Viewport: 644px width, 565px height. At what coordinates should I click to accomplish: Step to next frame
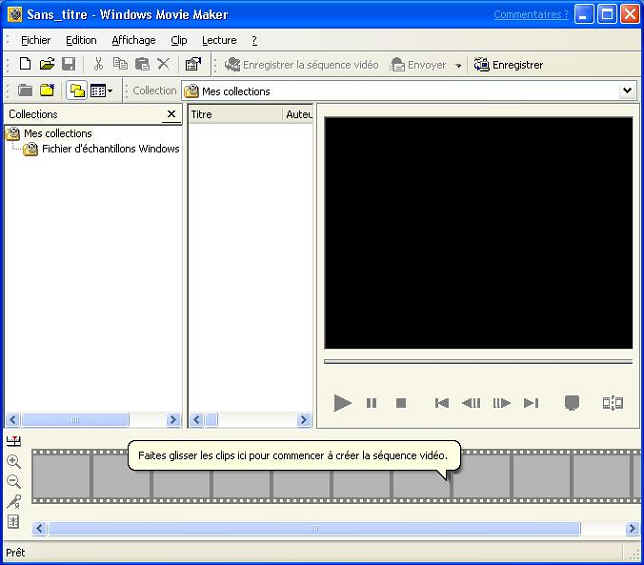[x=501, y=403]
